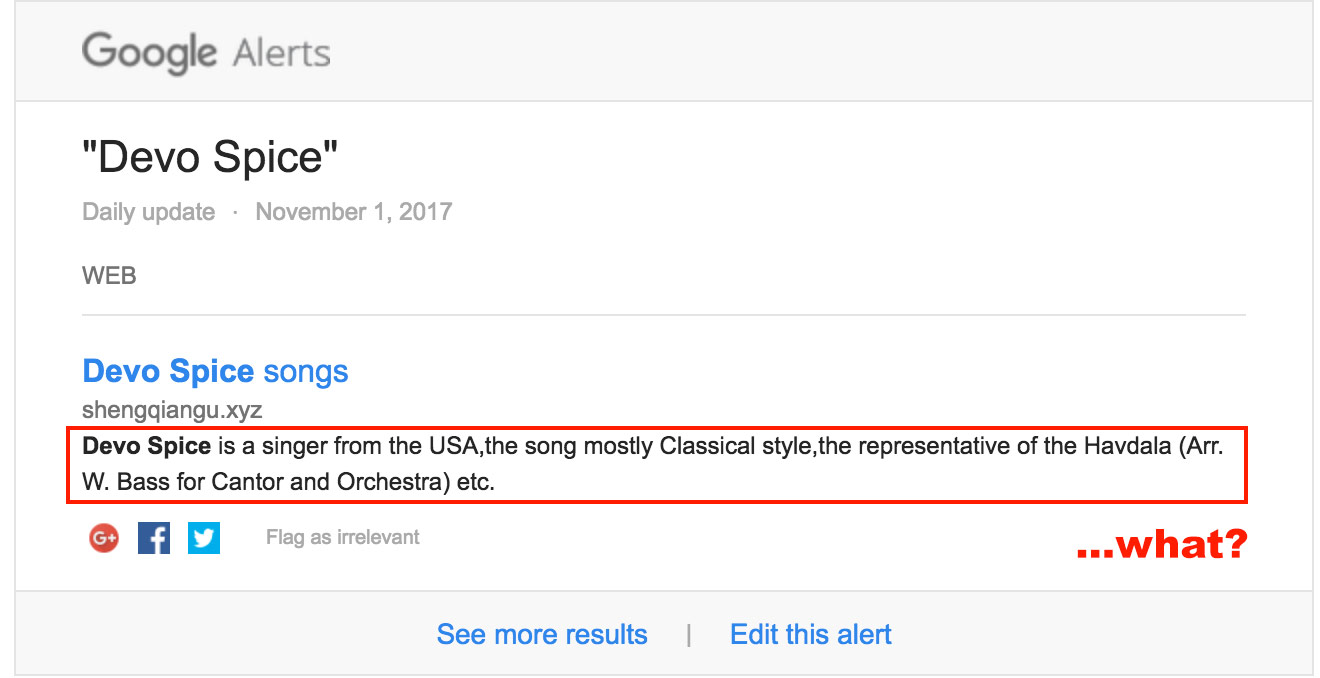Open the "Devo Spice songs" result link

(215, 372)
